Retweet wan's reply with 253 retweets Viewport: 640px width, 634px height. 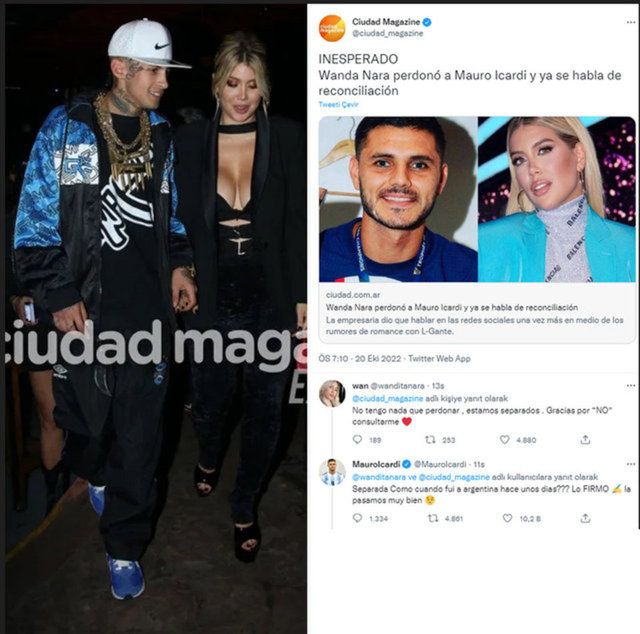click(430, 440)
